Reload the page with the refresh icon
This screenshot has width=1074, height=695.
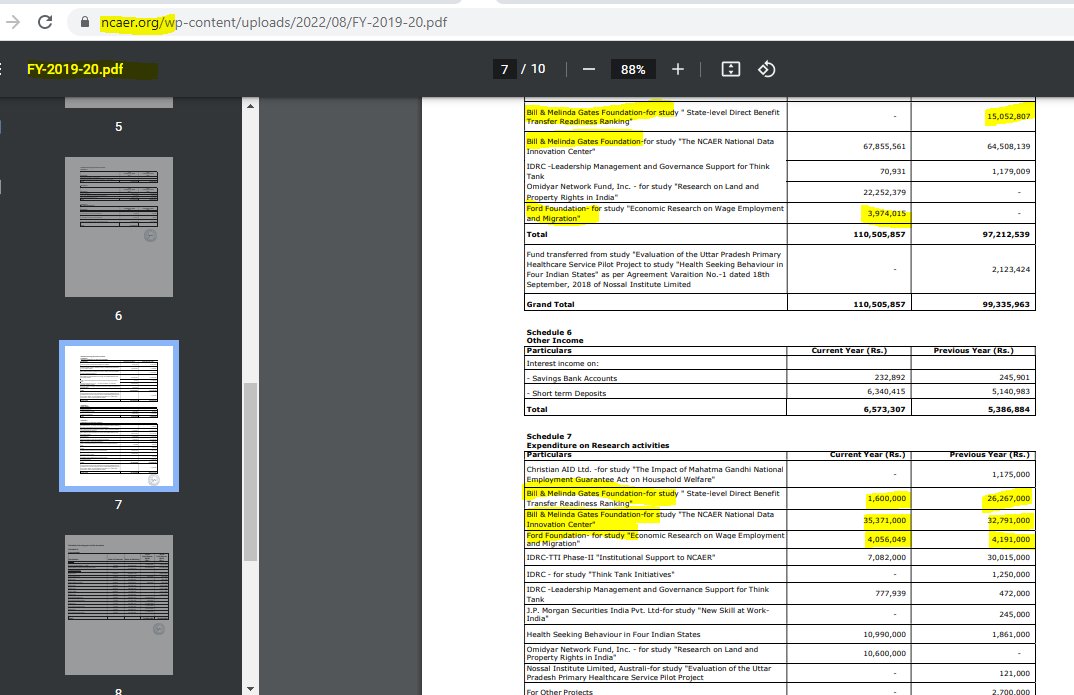tap(45, 22)
